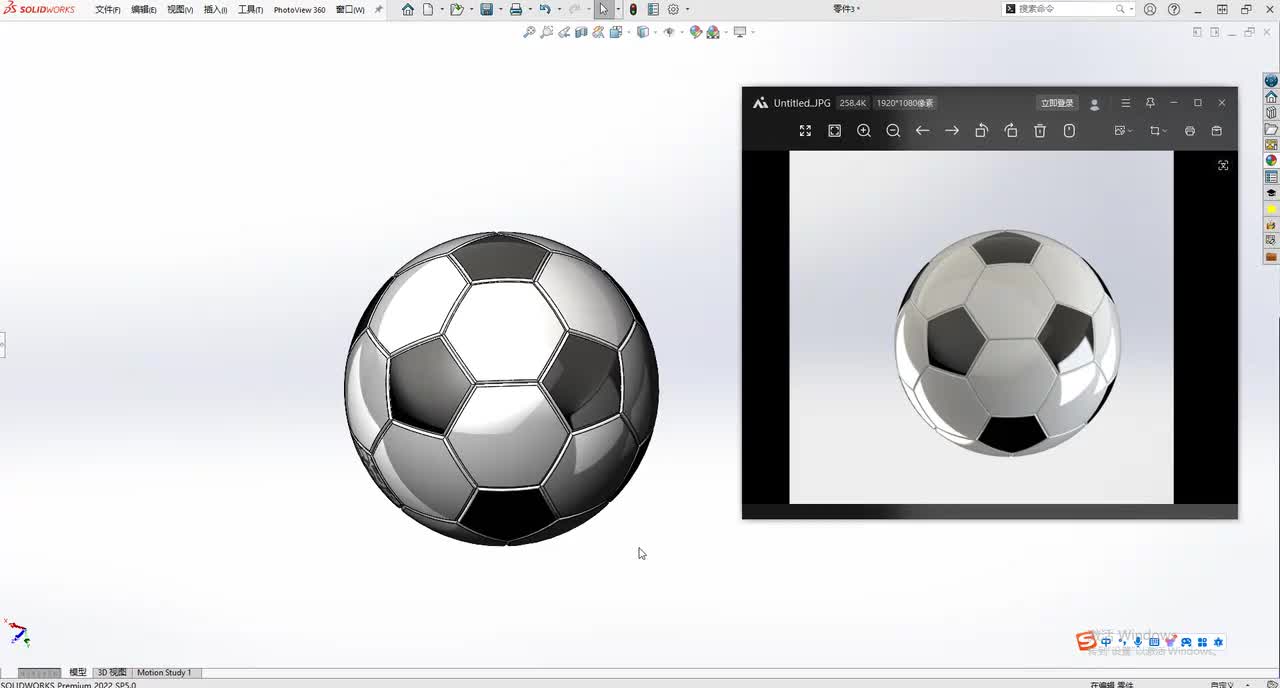Click the Apply Scene icon

pos(713,32)
